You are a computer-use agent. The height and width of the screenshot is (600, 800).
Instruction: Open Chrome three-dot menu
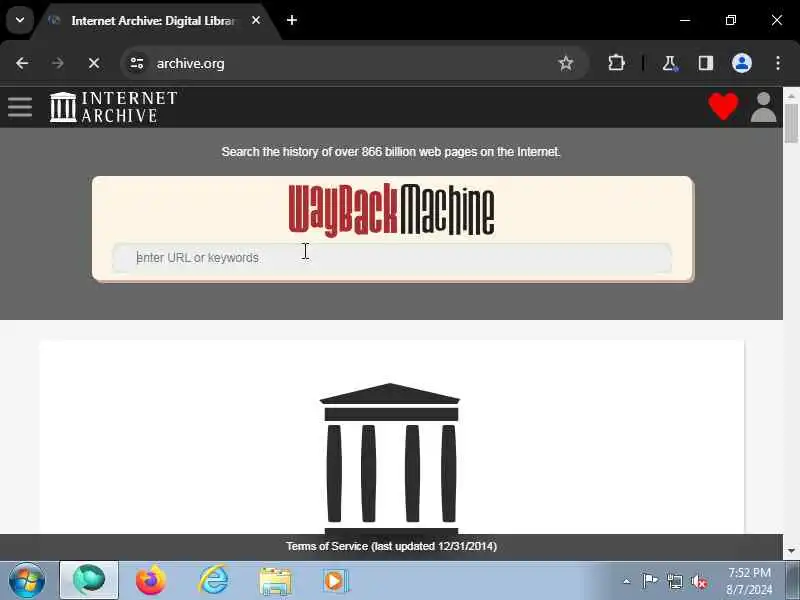[778, 63]
